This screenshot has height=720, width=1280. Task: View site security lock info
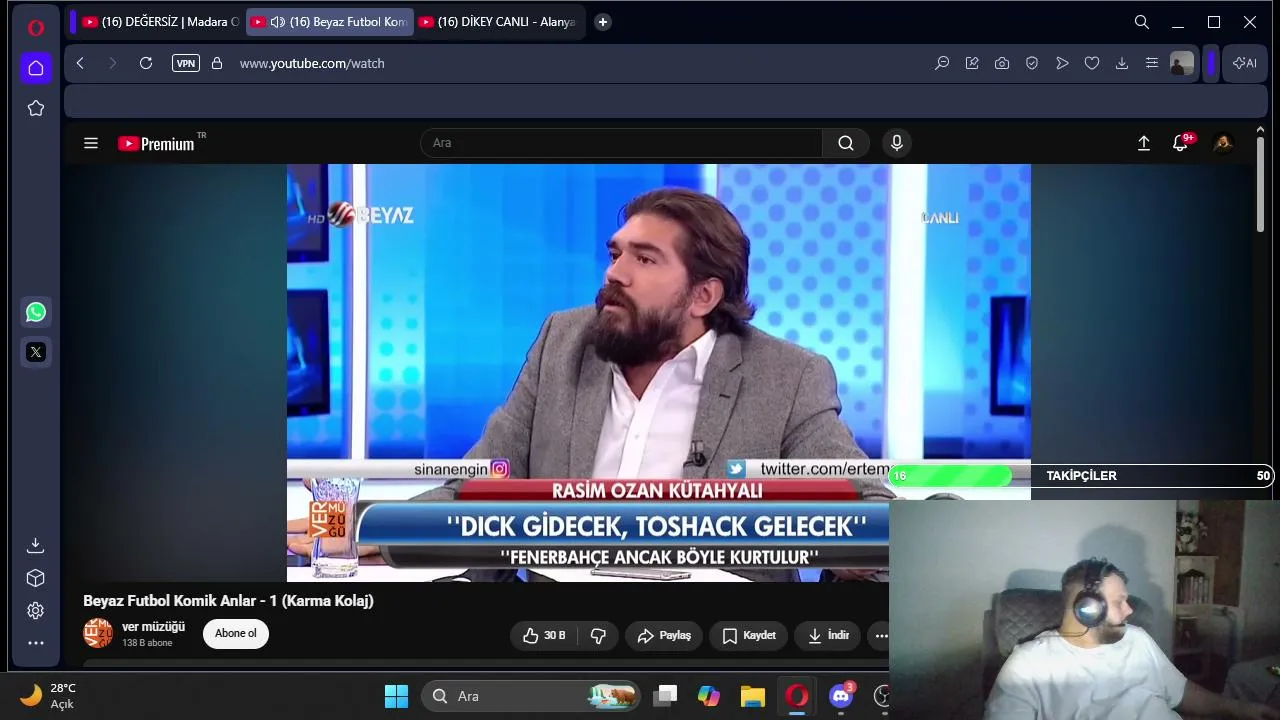pos(217,63)
